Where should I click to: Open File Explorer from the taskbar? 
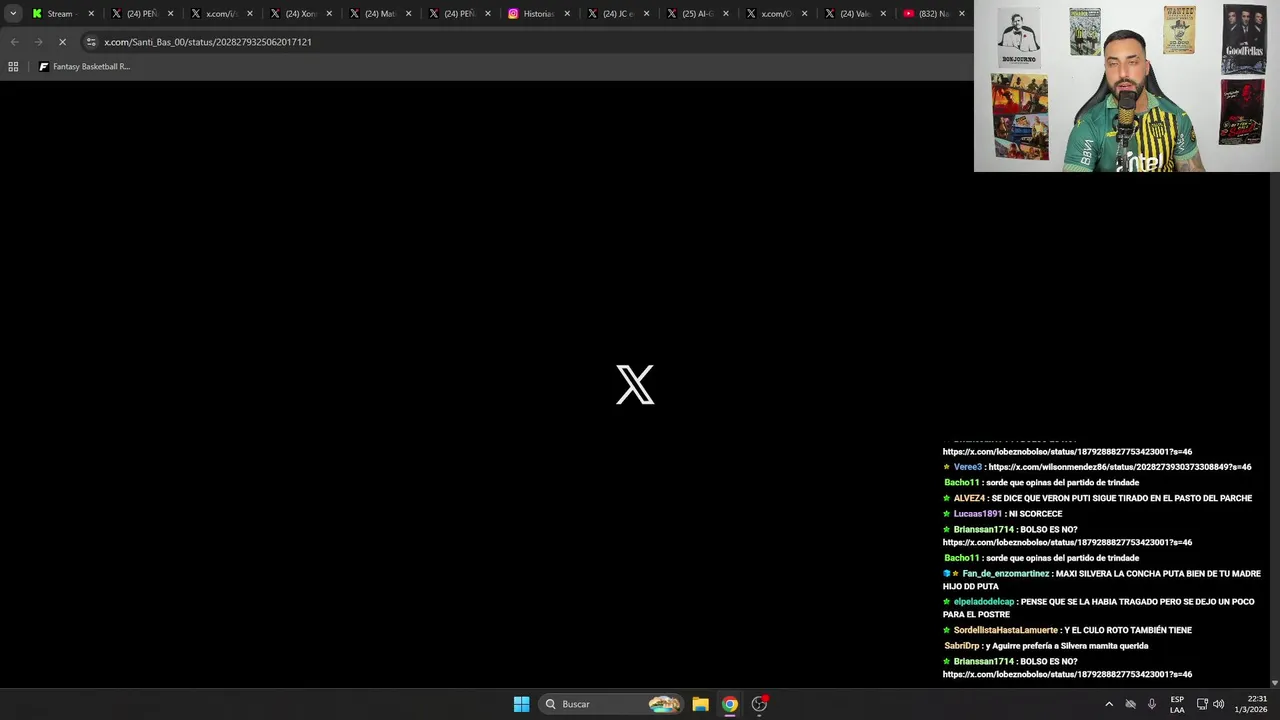700,704
